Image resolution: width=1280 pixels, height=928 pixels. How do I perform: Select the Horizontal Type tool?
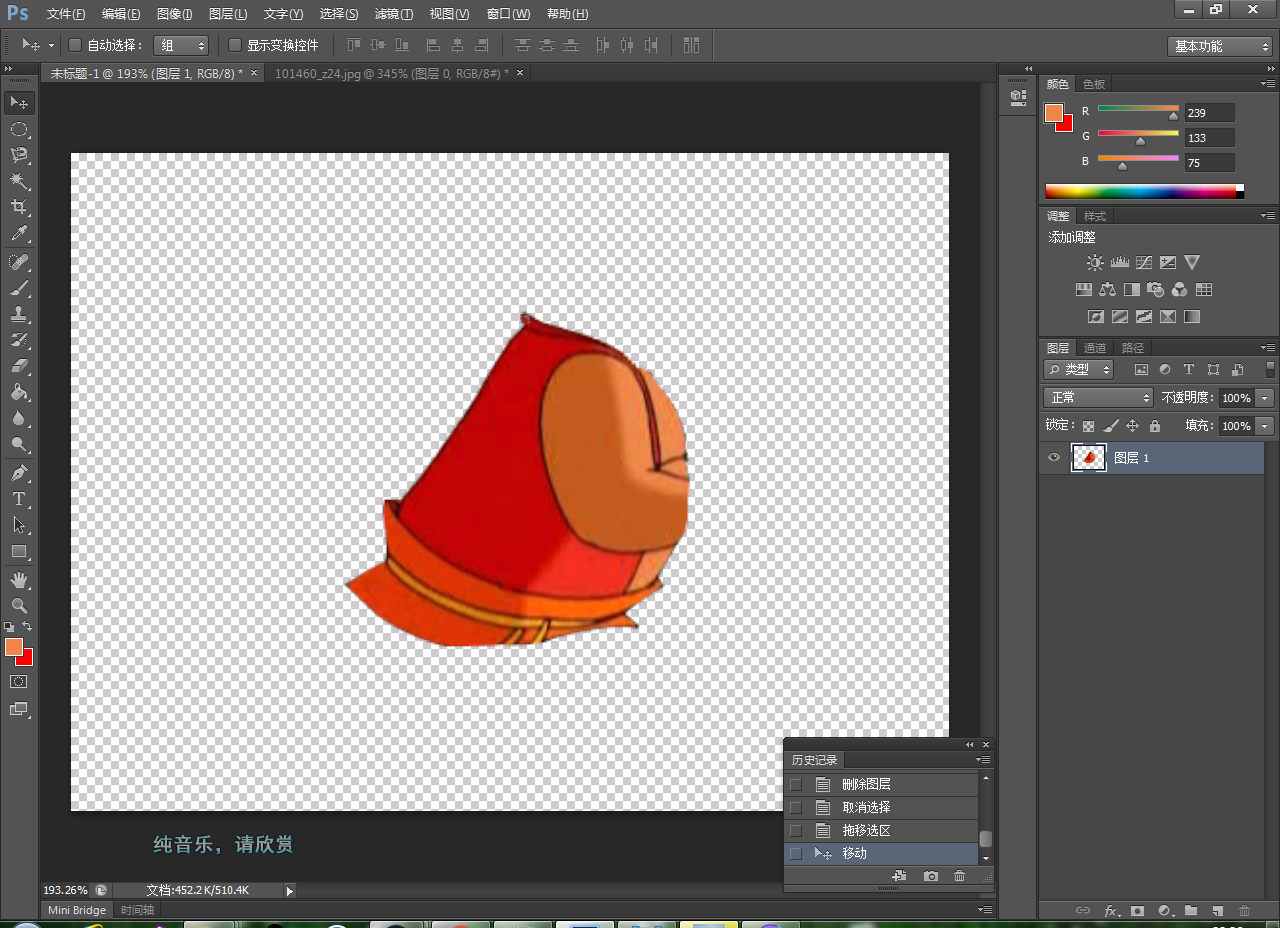[x=19, y=498]
